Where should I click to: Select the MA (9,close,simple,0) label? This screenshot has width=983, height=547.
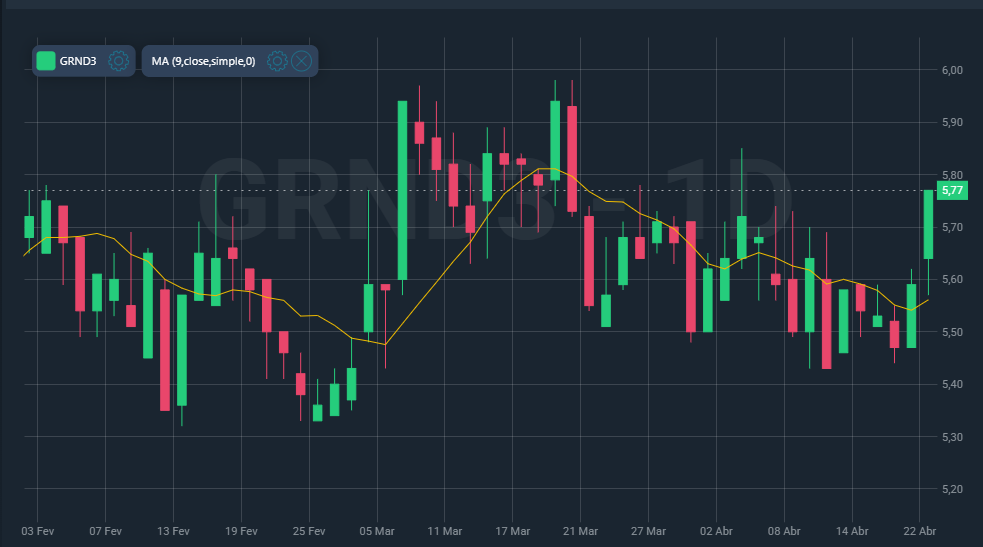click(x=203, y=61)
